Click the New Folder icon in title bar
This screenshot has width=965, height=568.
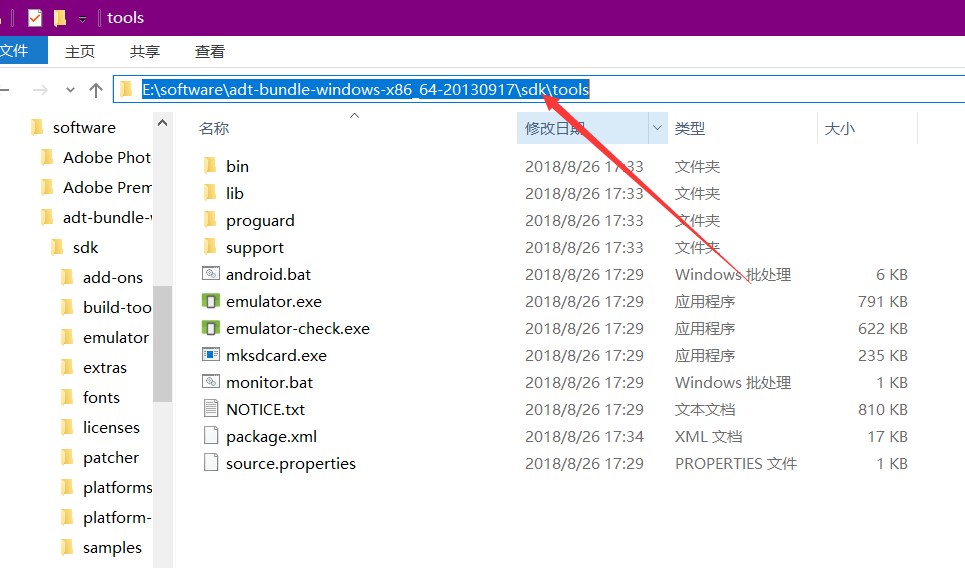pyautogui.click(x=60, y=18)
